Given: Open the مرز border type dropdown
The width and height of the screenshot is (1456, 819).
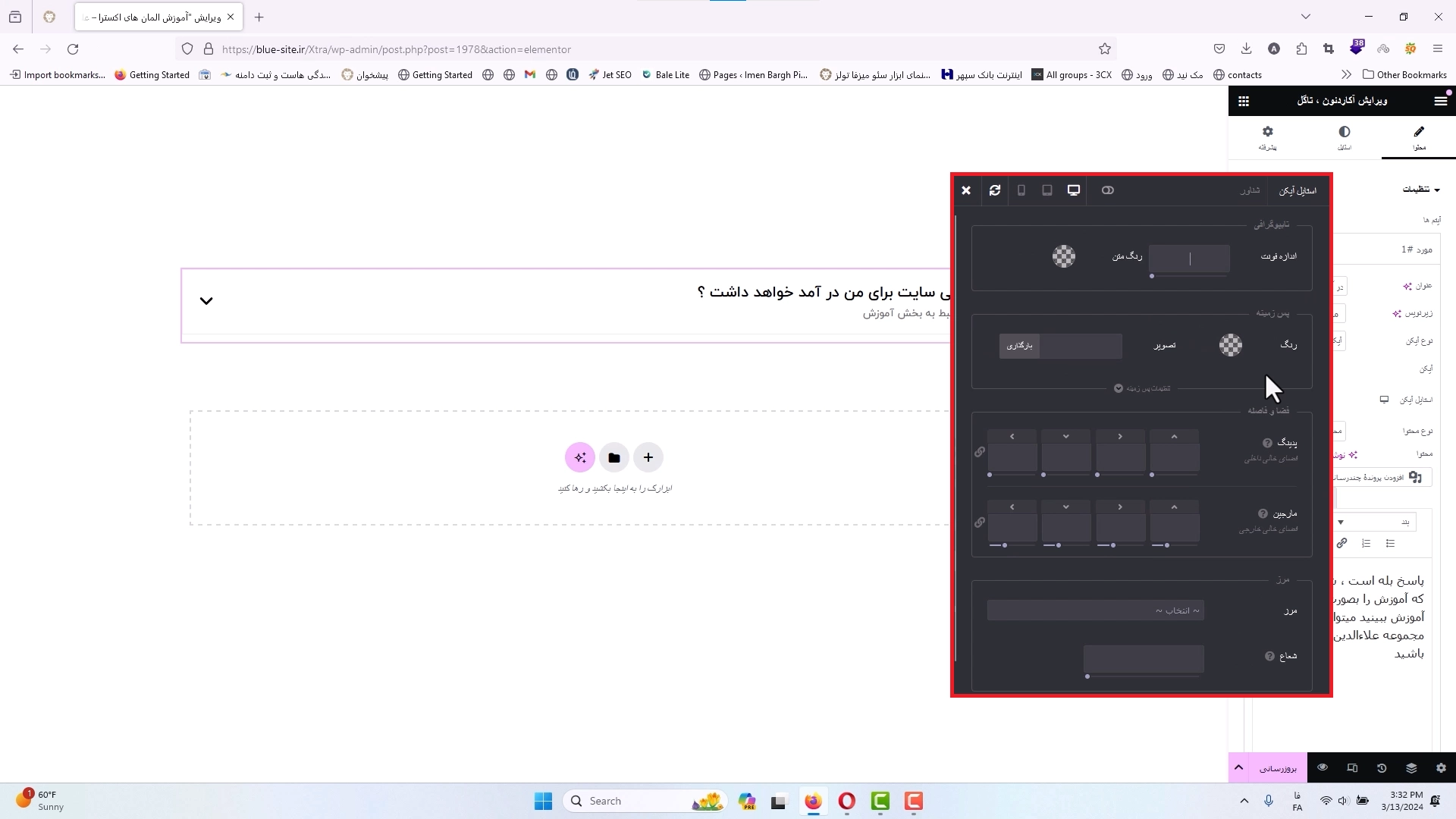Looking at the screenshot, I should click(x=1096, y=610).
